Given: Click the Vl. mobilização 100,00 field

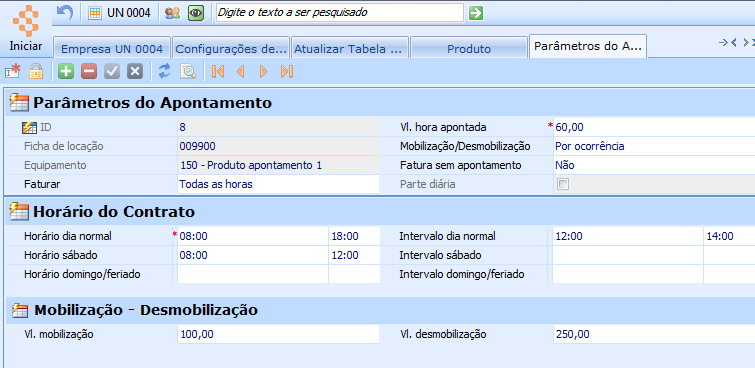Looking at the screenshot, I should (278, 334).
